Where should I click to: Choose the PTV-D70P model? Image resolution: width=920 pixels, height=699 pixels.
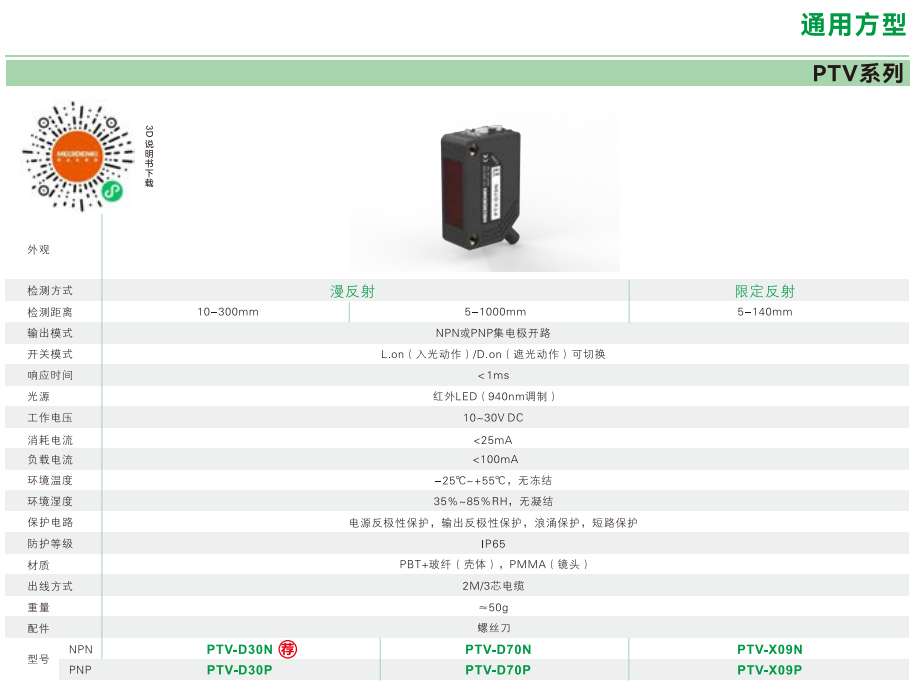tap(498, 670)
